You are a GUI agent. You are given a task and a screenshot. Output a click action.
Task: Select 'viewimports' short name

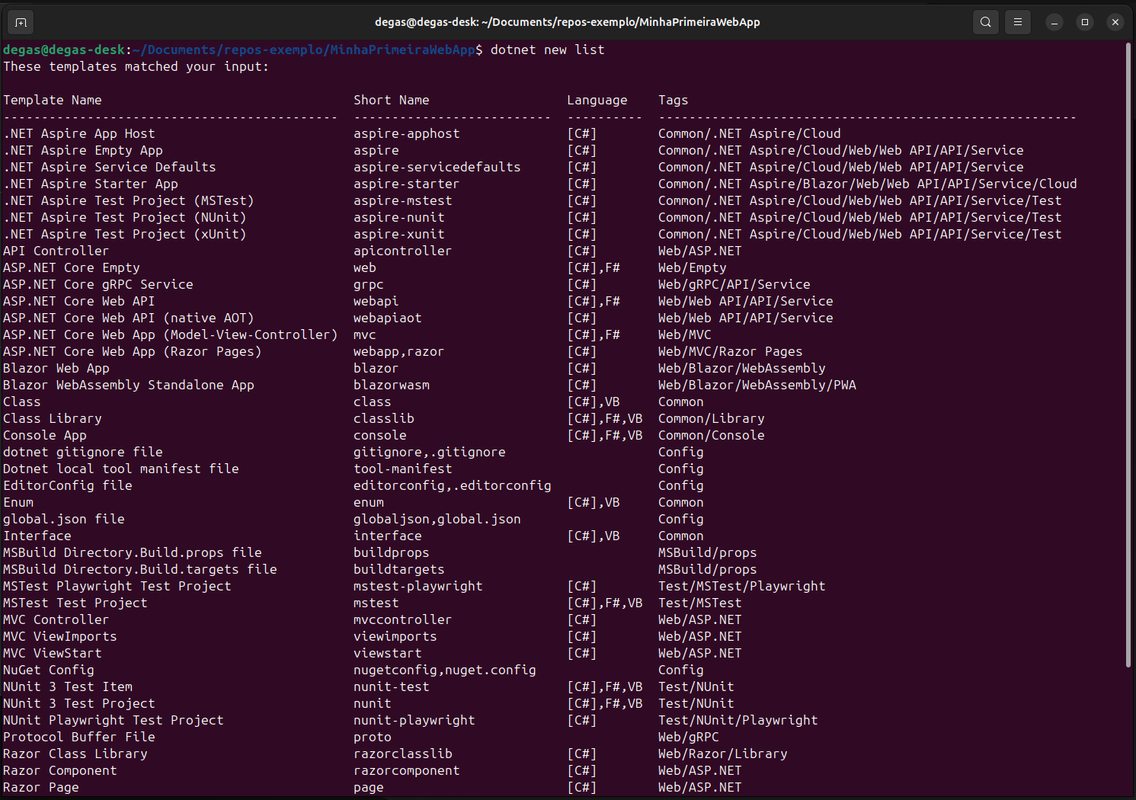[395, 636]
